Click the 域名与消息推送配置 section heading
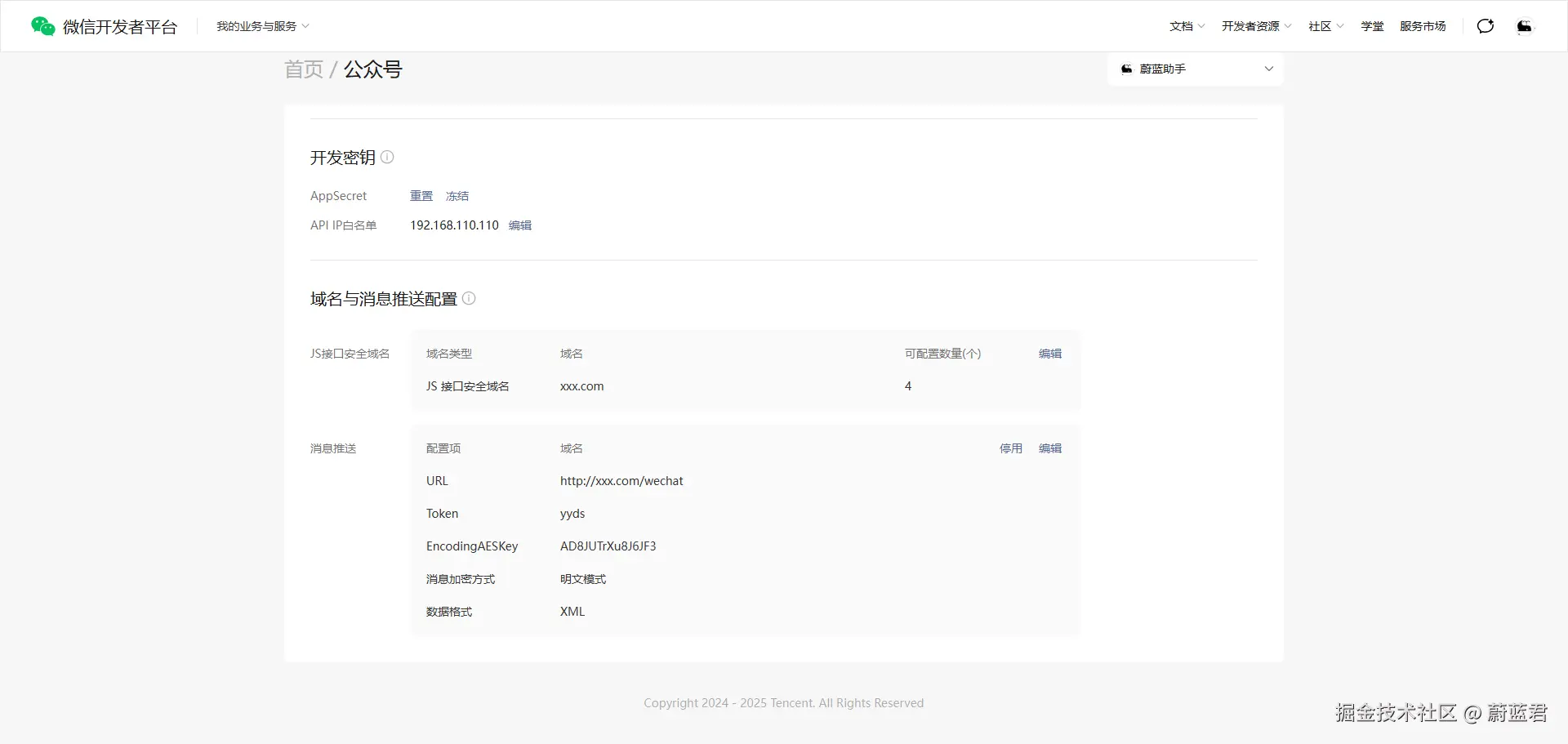This screenshot has width=1568, height=744. coord(384,299)
